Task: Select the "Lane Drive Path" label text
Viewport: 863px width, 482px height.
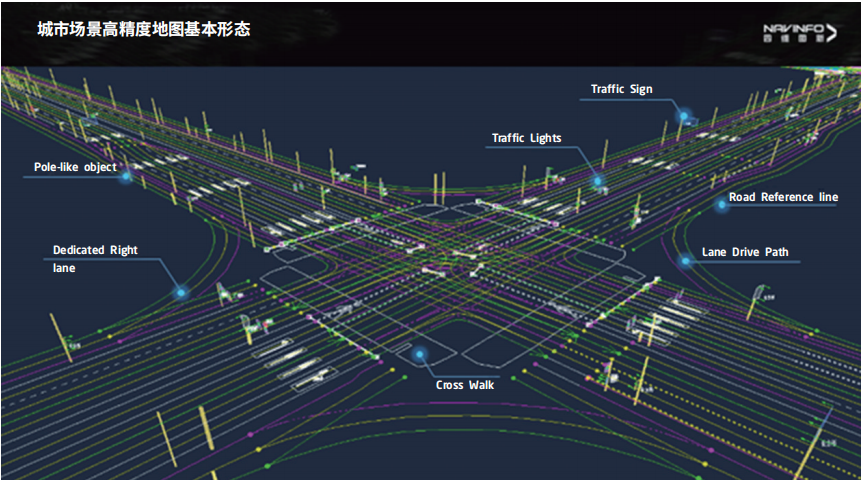Action: [745, 252]
